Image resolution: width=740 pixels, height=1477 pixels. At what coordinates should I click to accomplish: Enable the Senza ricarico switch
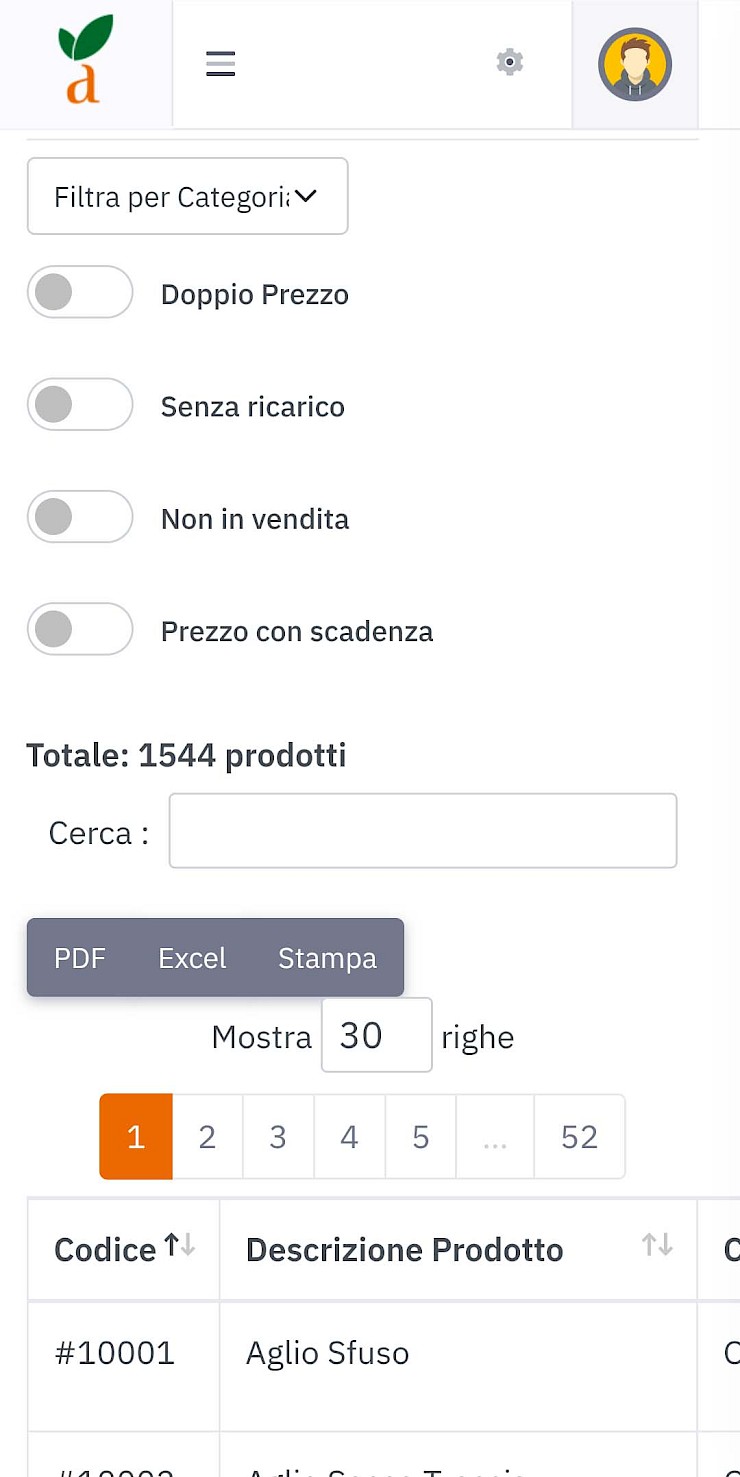click(x=80, y=404)
